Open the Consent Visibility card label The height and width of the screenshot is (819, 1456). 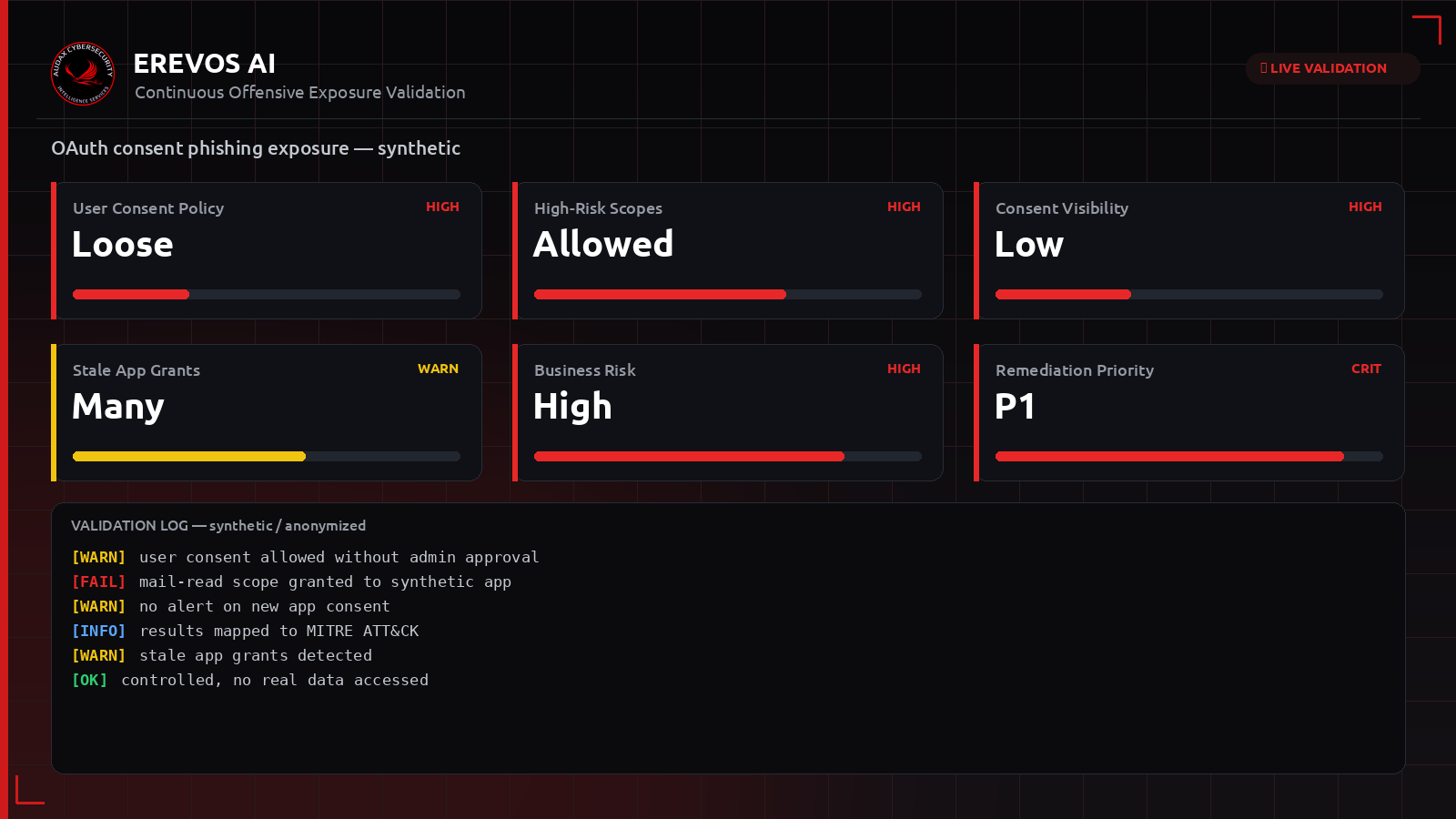(1062, 208)
